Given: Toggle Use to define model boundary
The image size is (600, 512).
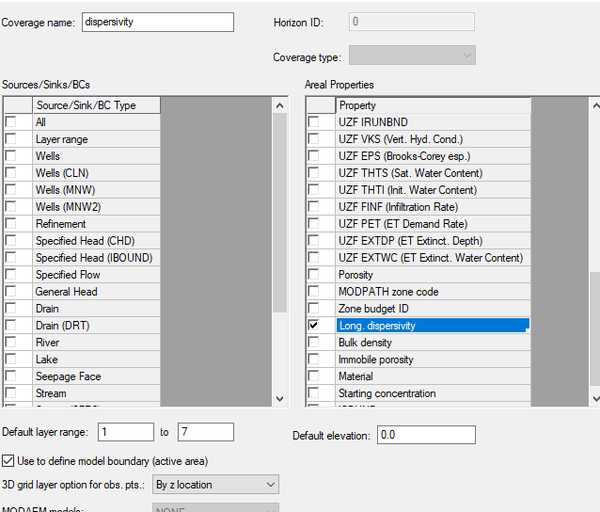Looking at the screenshot, I should [x=9, y=461].
